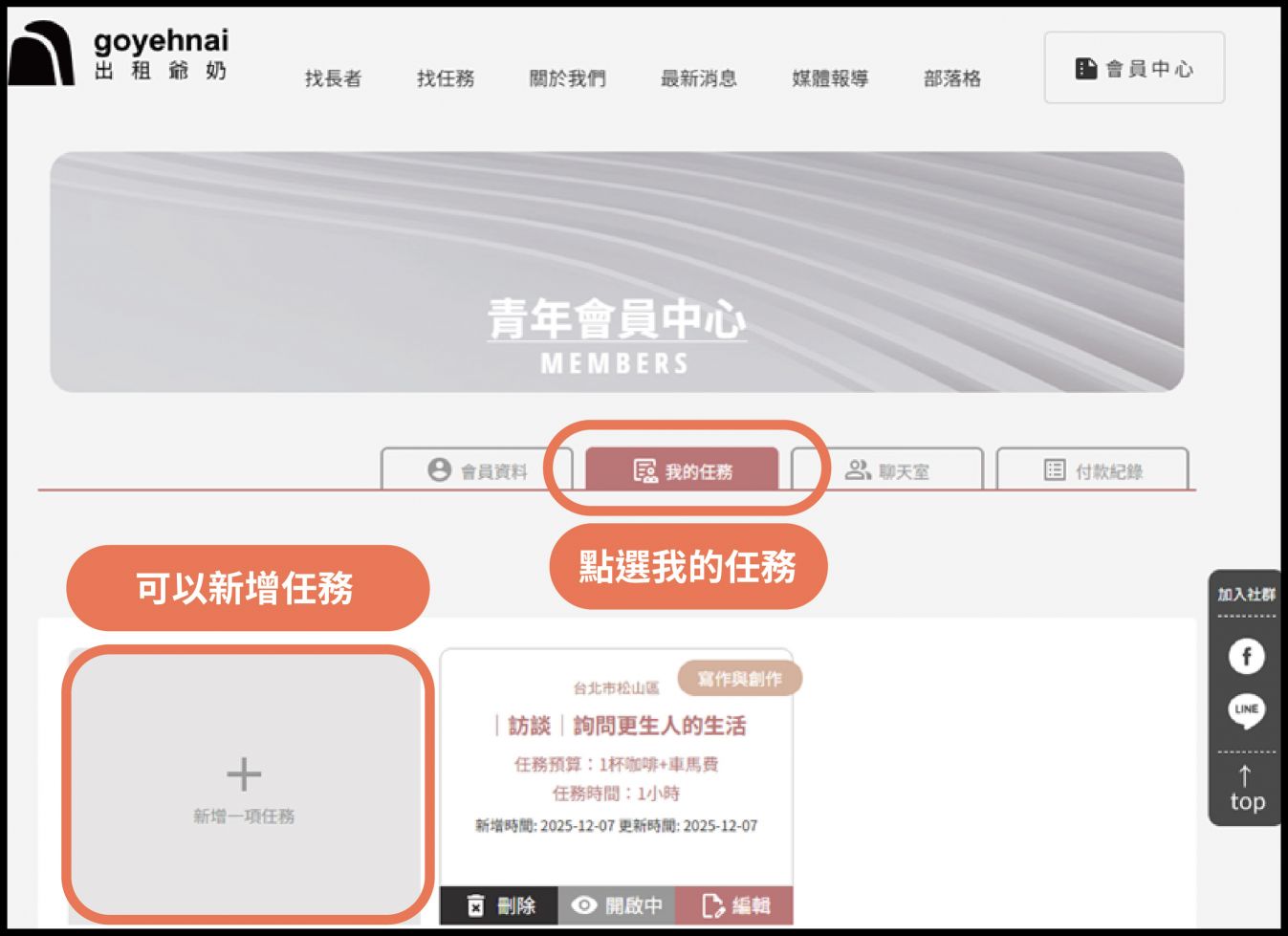
Task: Select the 我的任務 tab
Action: [683, 470]
